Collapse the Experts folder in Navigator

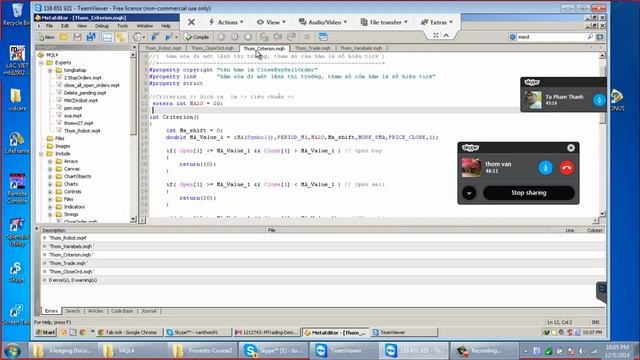(42, 63)
